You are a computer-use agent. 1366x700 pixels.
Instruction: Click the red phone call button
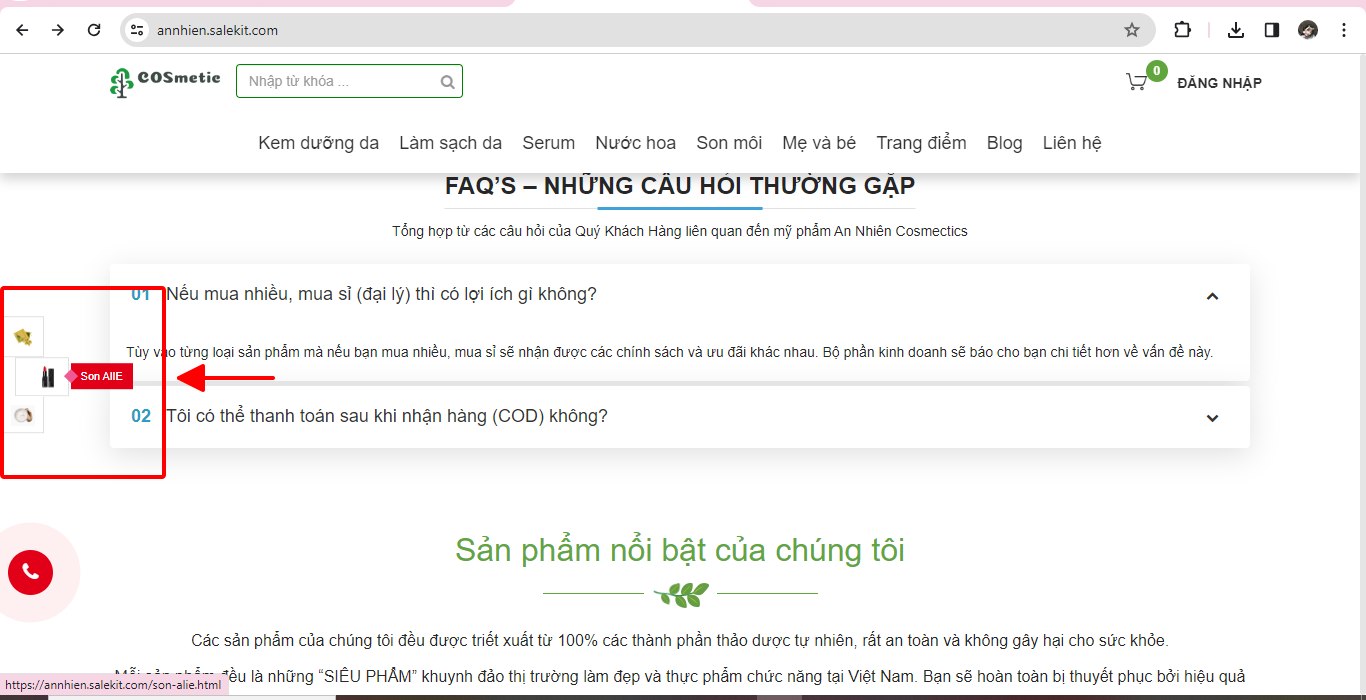pyautogui.click(x=30, y=572)
